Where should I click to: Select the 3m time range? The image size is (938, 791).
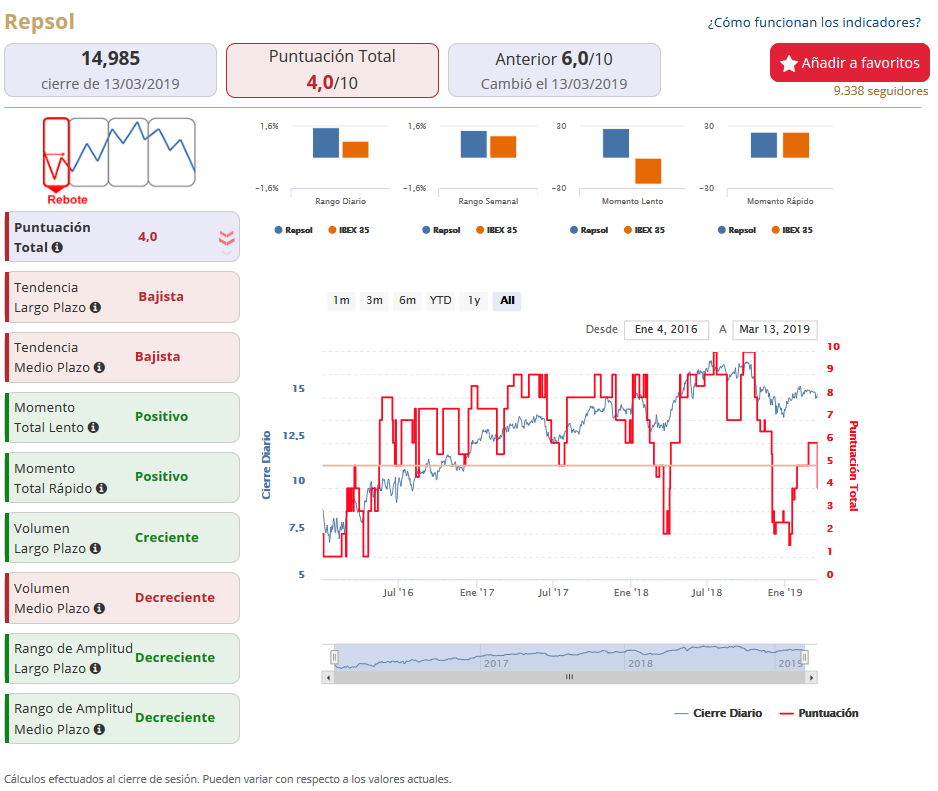click(x=374, y=300)
